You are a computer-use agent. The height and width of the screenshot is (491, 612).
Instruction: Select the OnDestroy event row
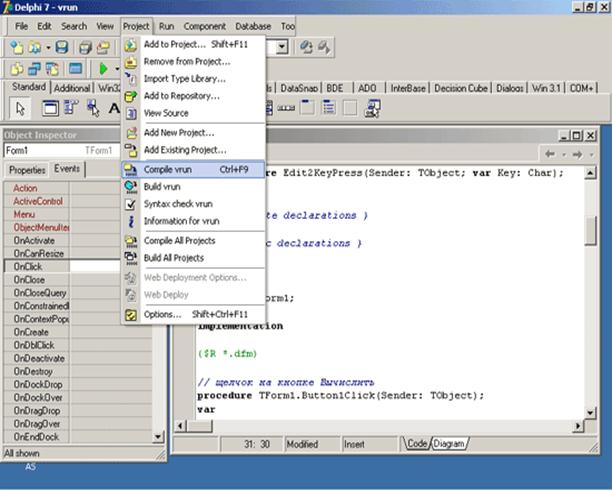(77, 372)
